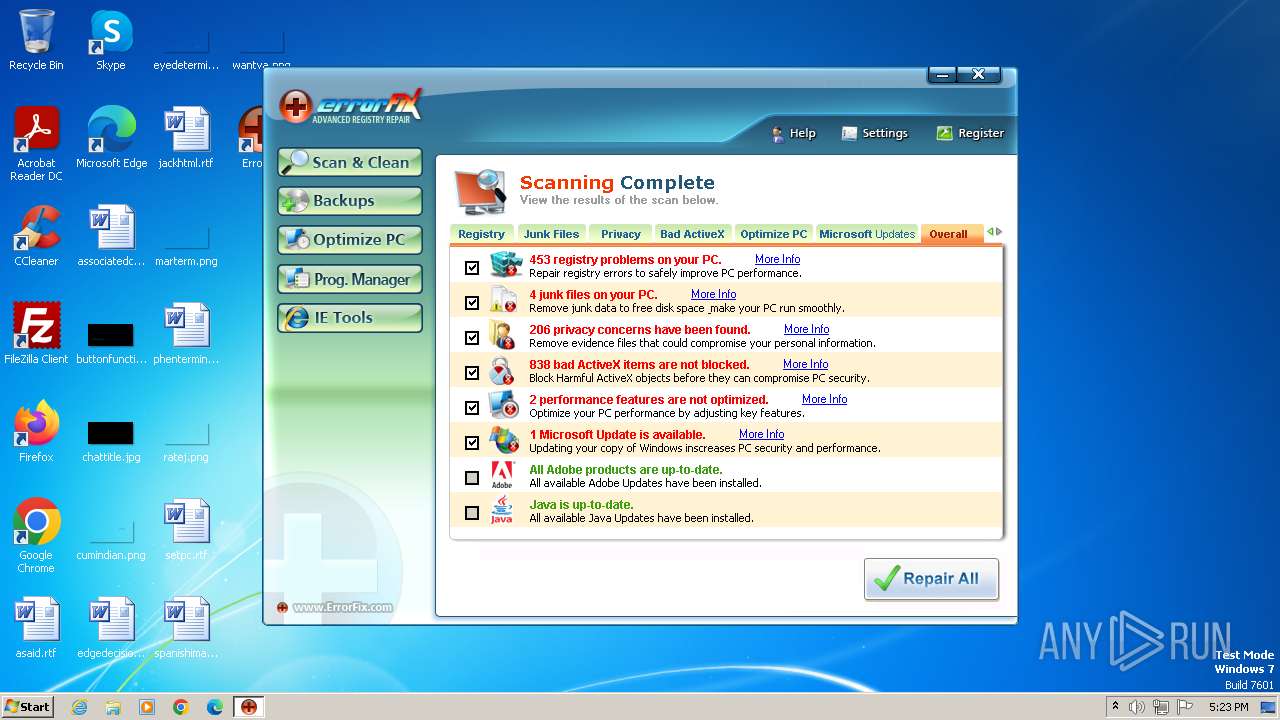The width and height of the screenshot is (1280, 720).
Task: Click the Microsoft Update Windows icon
Action: pyautogui.click(x=504, y=441)
